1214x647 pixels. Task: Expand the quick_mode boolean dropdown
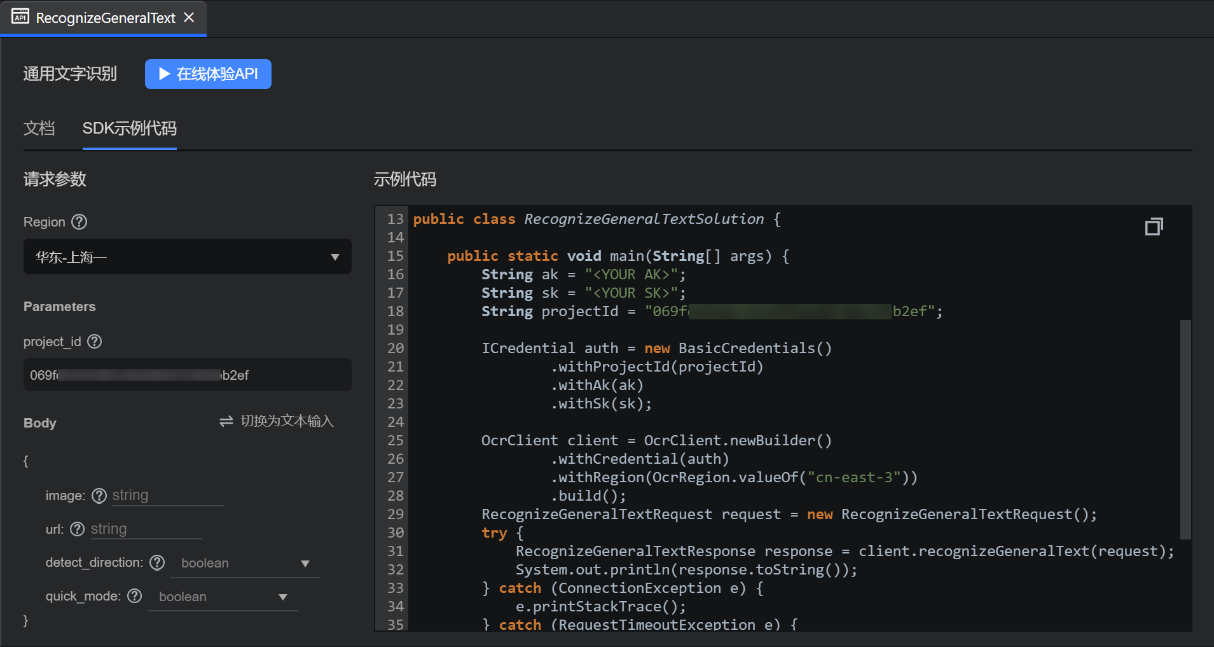pos(223,597)
